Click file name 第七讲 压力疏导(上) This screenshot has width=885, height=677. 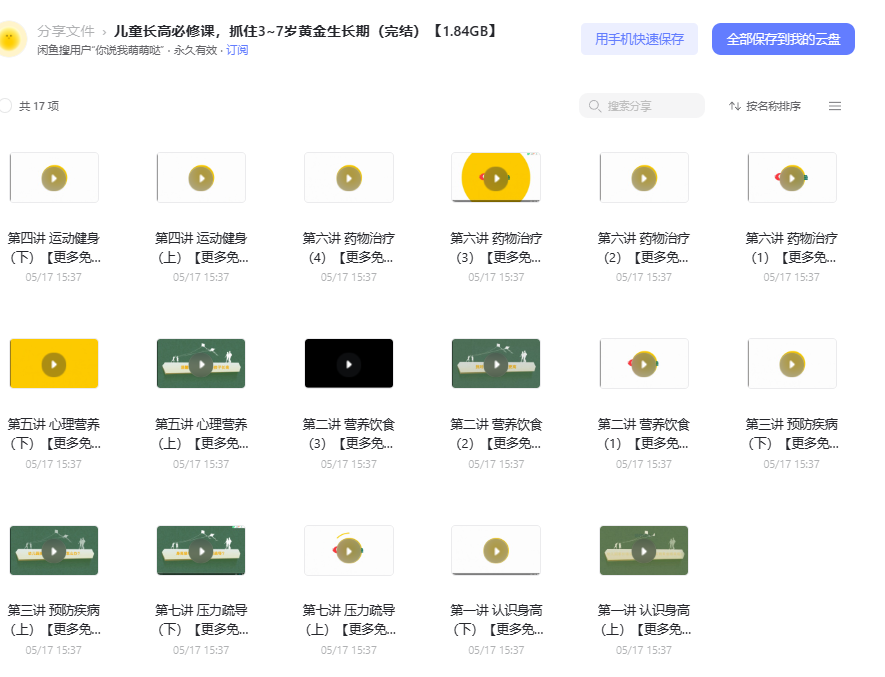coord(349,619)
